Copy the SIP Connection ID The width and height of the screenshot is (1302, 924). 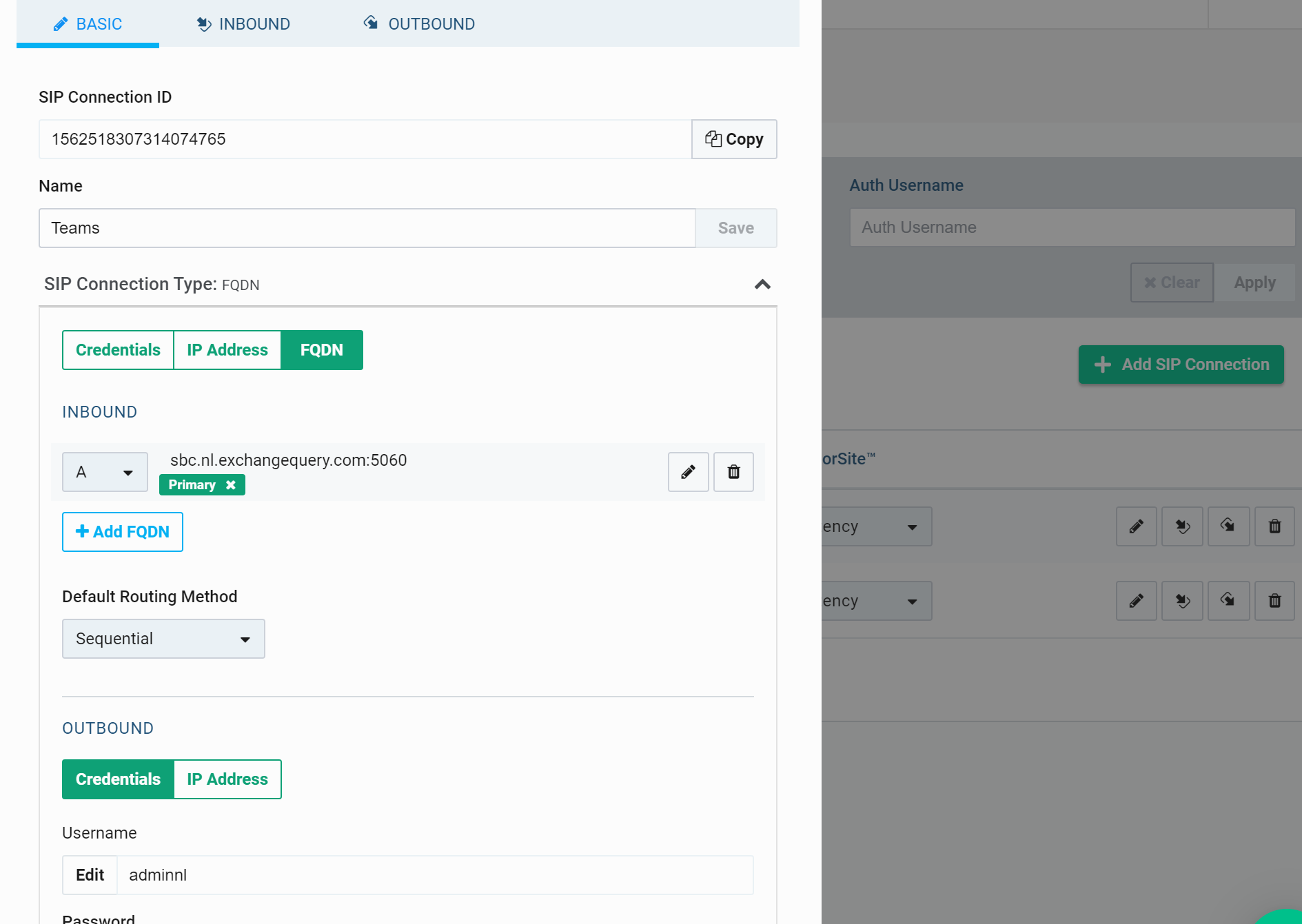click(x=734, y=139)
